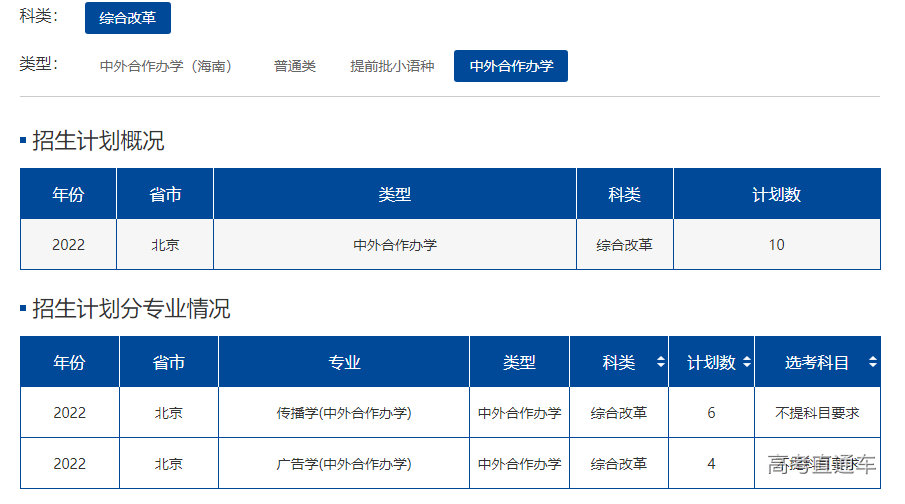The width and height of the screenshot is (905, 504).
Task: Click 省市 header in majors table
Action: (x=169, y=362)
